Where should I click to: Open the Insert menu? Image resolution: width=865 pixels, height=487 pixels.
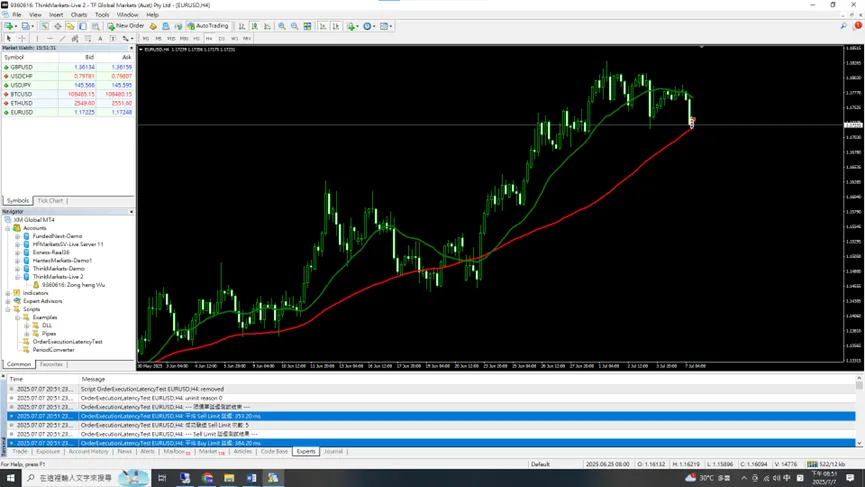pyautogui.click(x=56, y=15)
